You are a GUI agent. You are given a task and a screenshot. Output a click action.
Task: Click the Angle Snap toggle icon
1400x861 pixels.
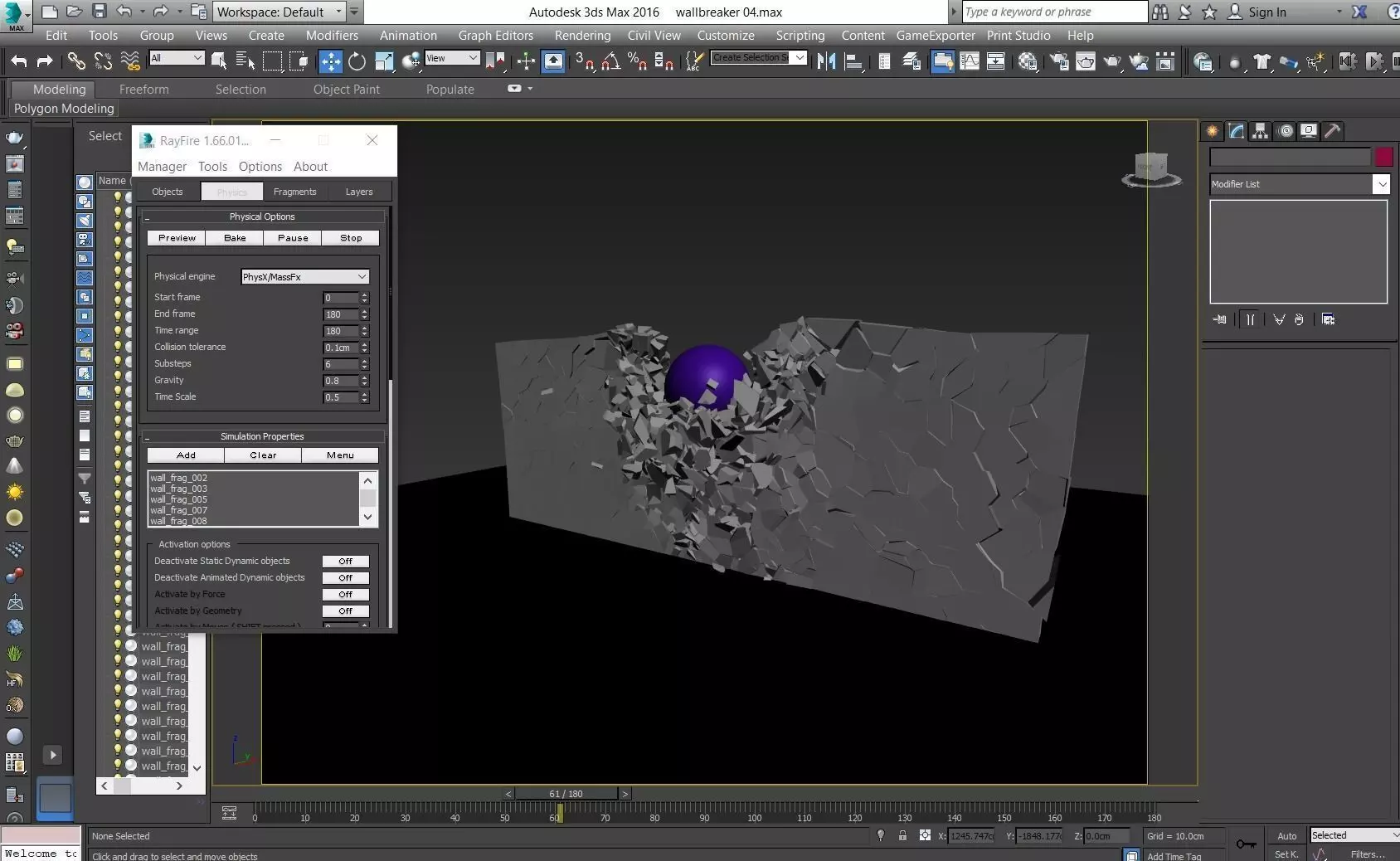click(610, 61)
